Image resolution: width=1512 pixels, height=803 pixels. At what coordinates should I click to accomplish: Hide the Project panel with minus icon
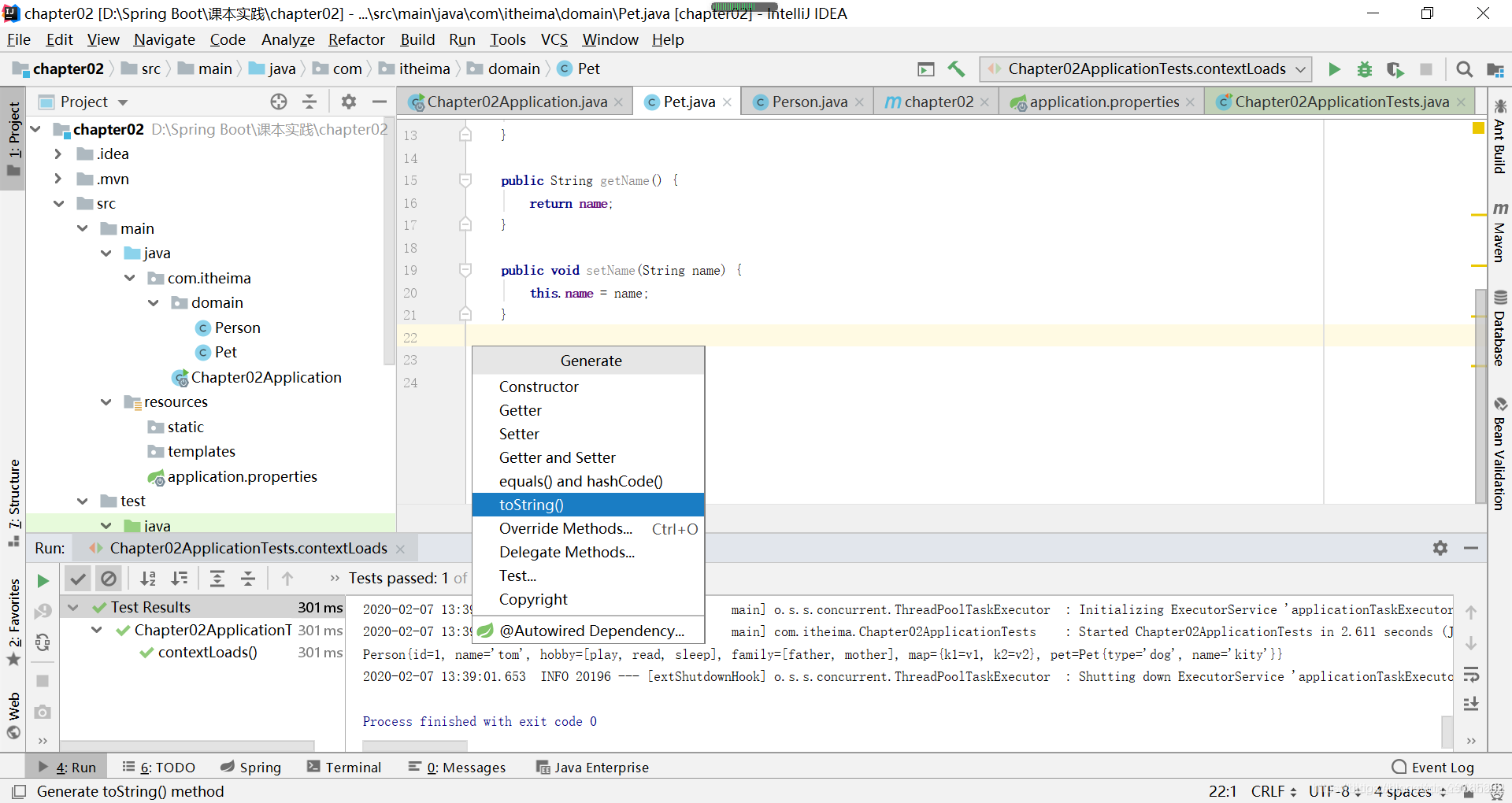coord(379,102)
